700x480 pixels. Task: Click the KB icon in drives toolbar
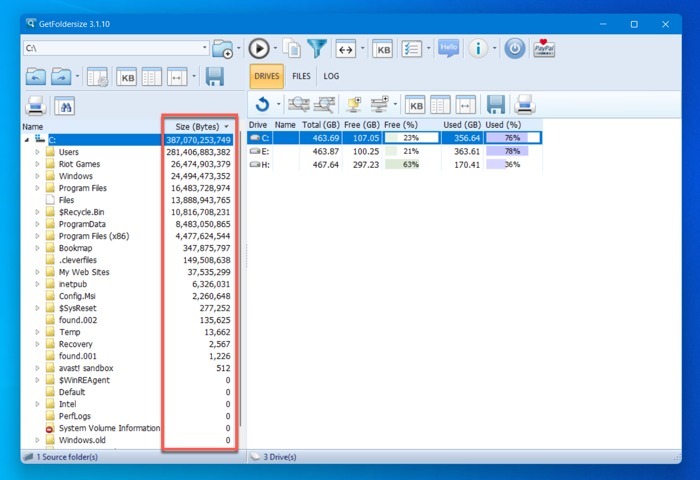[x=415, y=105]
